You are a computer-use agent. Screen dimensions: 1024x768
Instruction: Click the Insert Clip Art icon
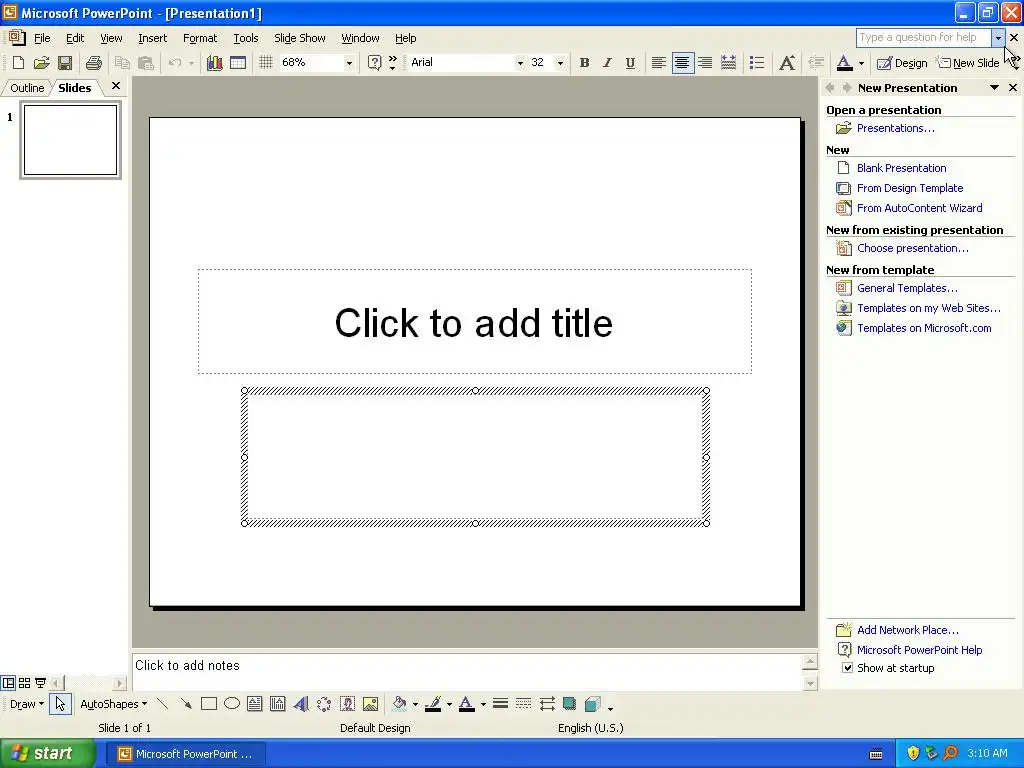(347, 703)
